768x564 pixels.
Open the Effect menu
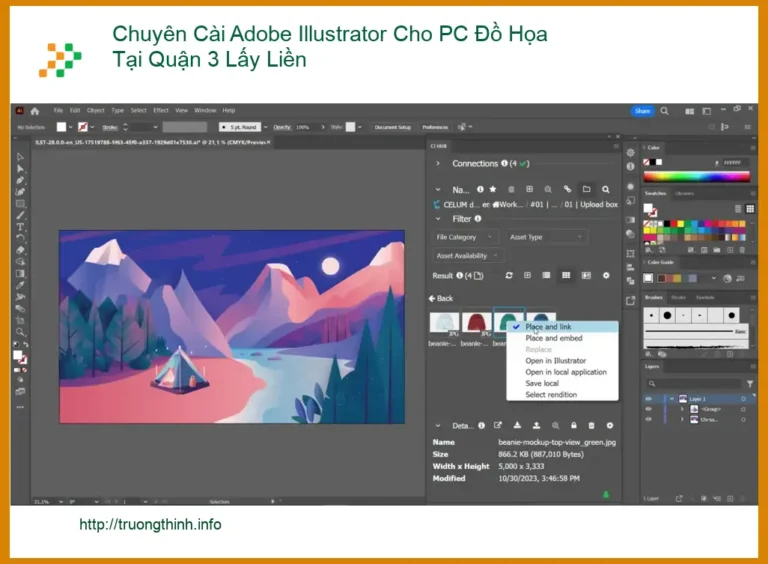coord(161,111)
